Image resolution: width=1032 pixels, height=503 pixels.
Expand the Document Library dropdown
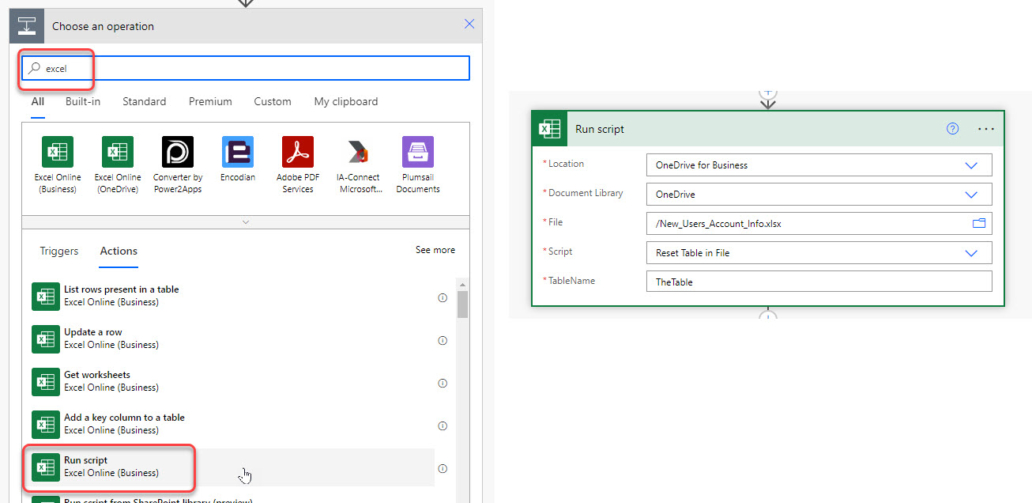point(971,195)
